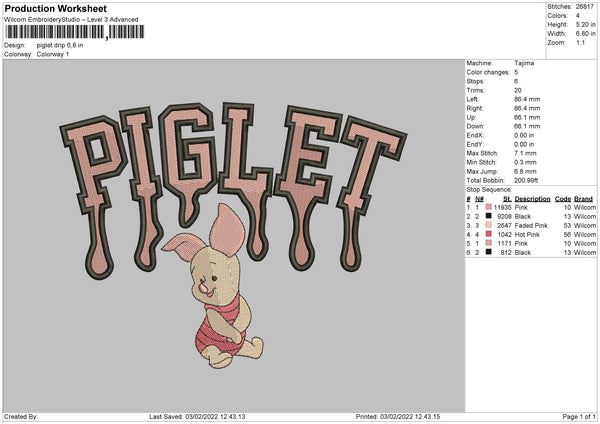This screenshot has height=424, width=600.
Task: Select the design name 'piglet drip 6,8 in'
Action: coord(60,45)
